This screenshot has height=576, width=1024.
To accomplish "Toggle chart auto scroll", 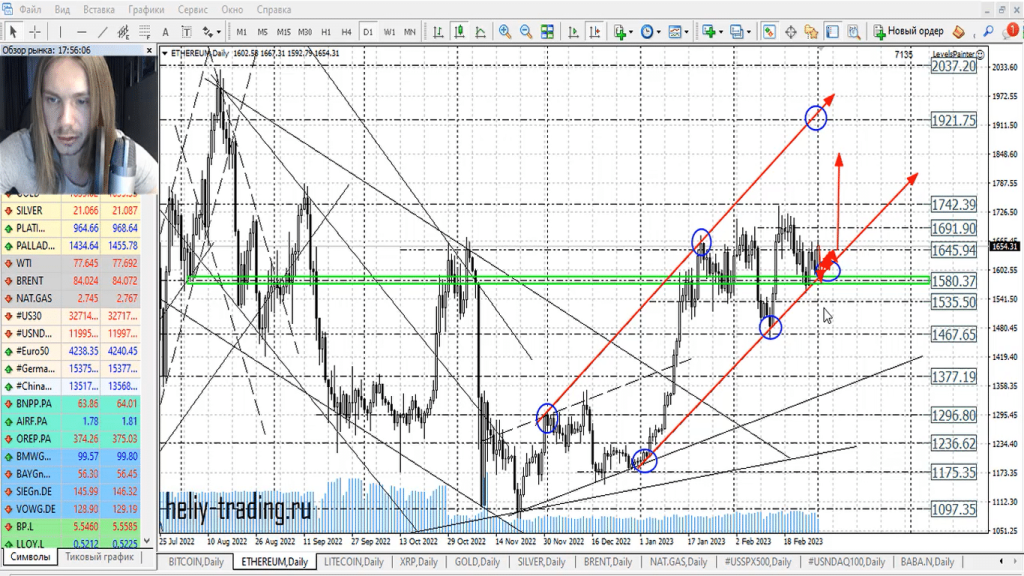I will 574,31.
